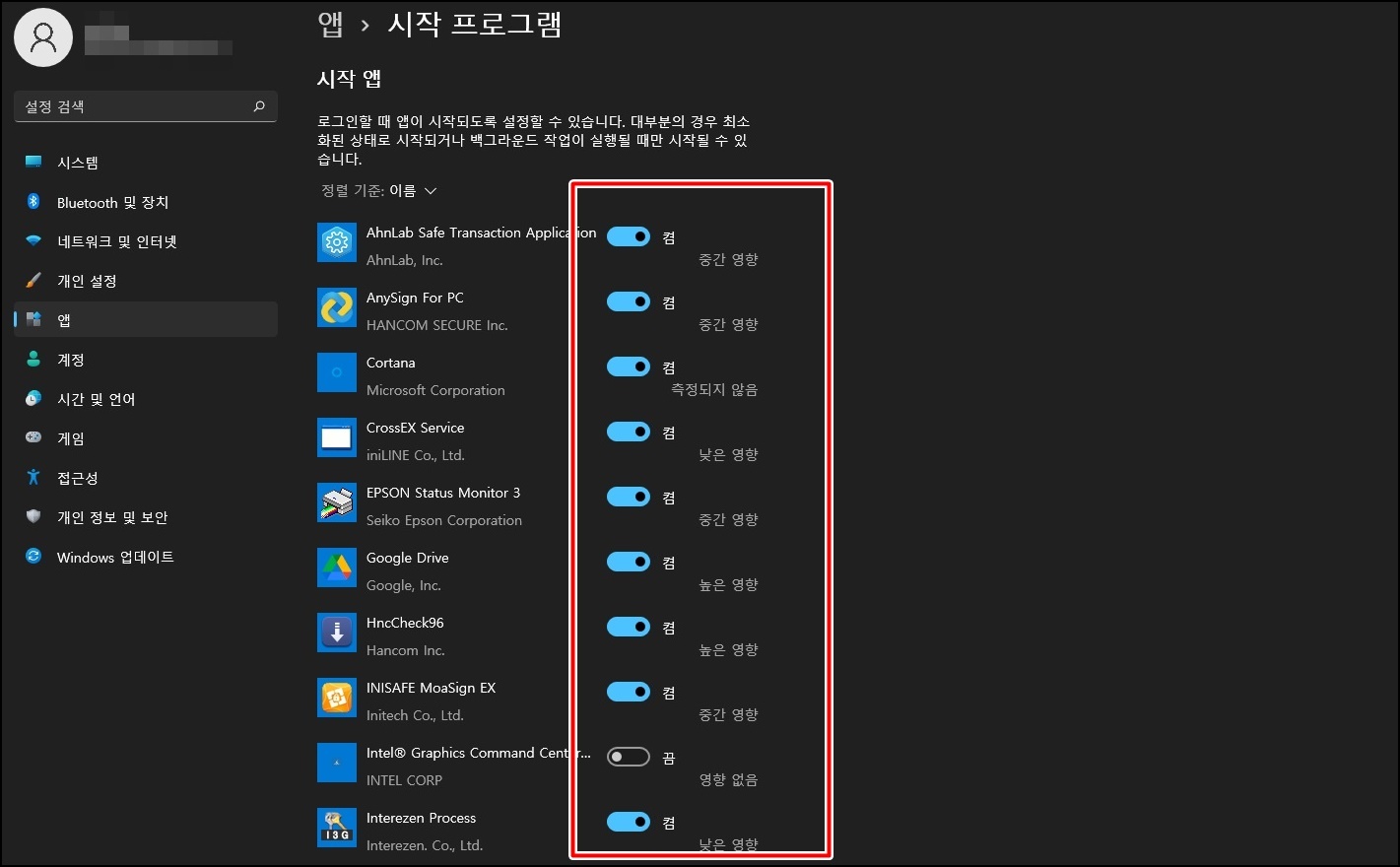Open 개인 정보 및 보안 settings
Image resolution: width=1400 pixels, height=867 pixels.
[146, 517]
